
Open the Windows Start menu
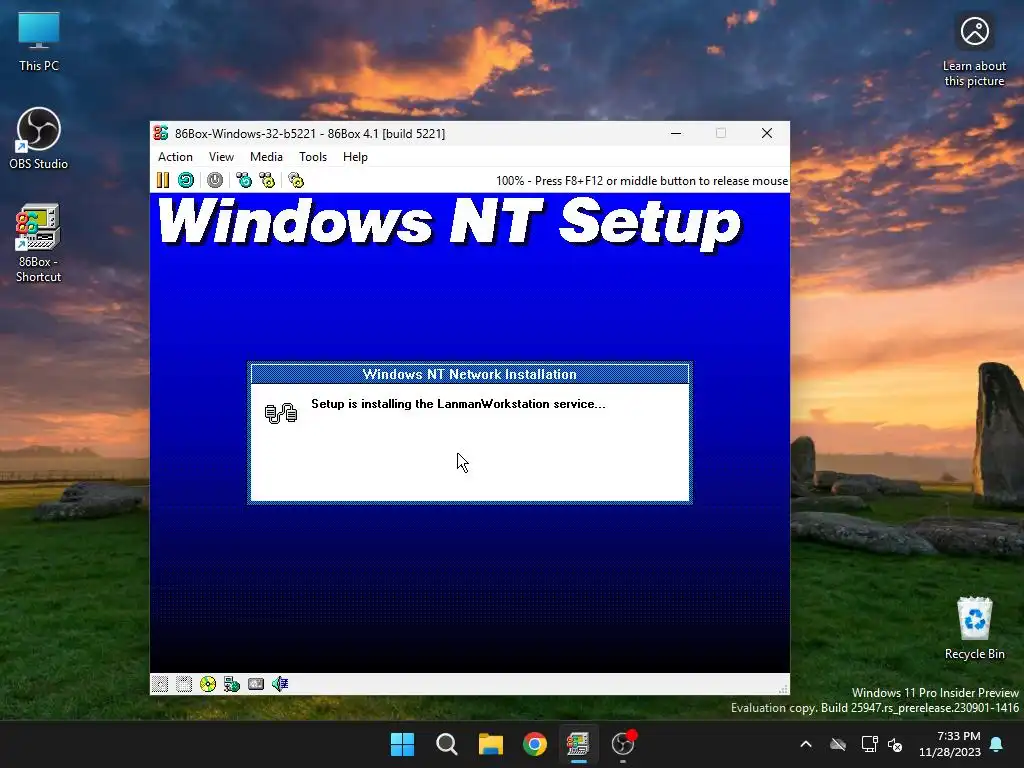tap(402, 744)
